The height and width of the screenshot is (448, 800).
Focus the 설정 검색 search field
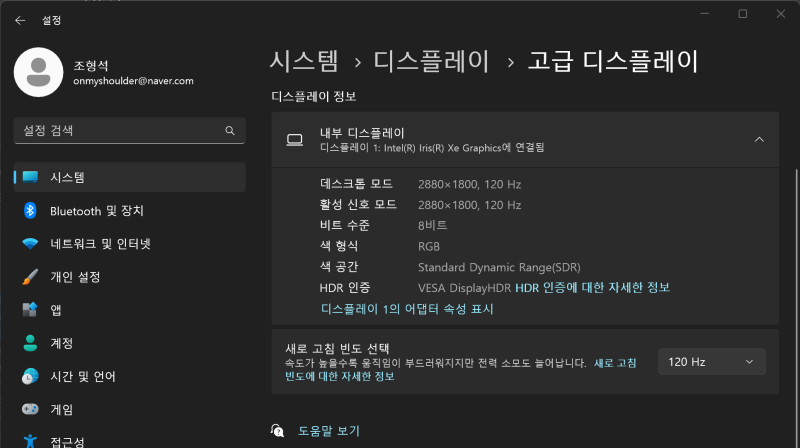tap(130, 131)
